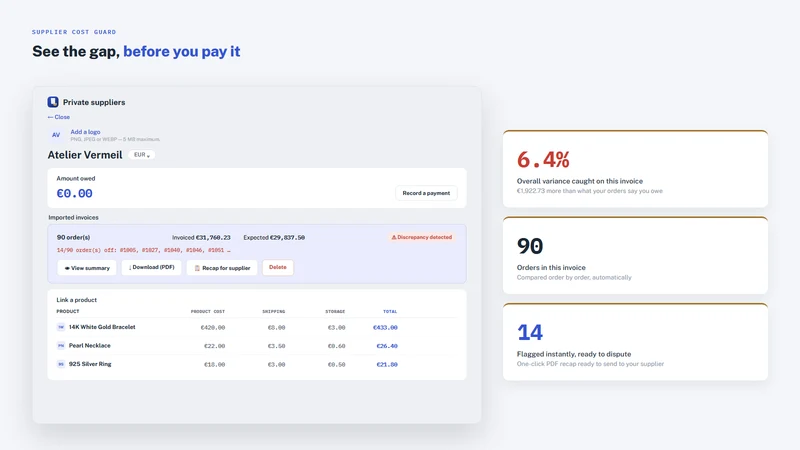Click the Close back link

coord(59,117)
